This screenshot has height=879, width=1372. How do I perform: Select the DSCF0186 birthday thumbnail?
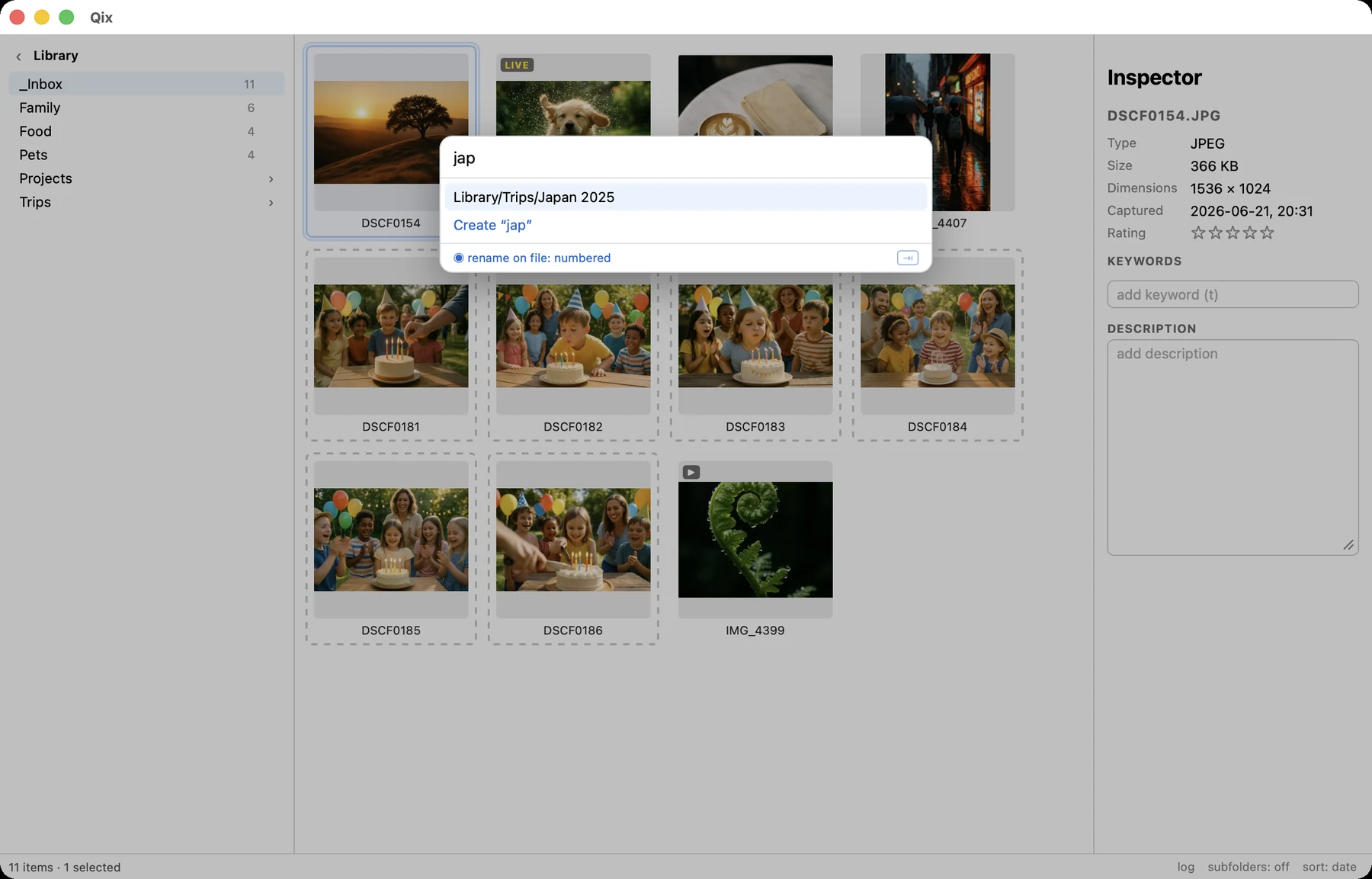[x=573, y=540]
